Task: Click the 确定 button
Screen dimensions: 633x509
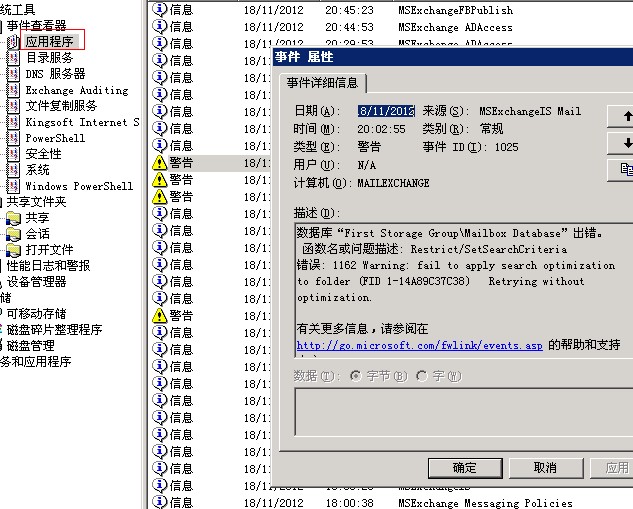Action: click(x=465, y=468)
